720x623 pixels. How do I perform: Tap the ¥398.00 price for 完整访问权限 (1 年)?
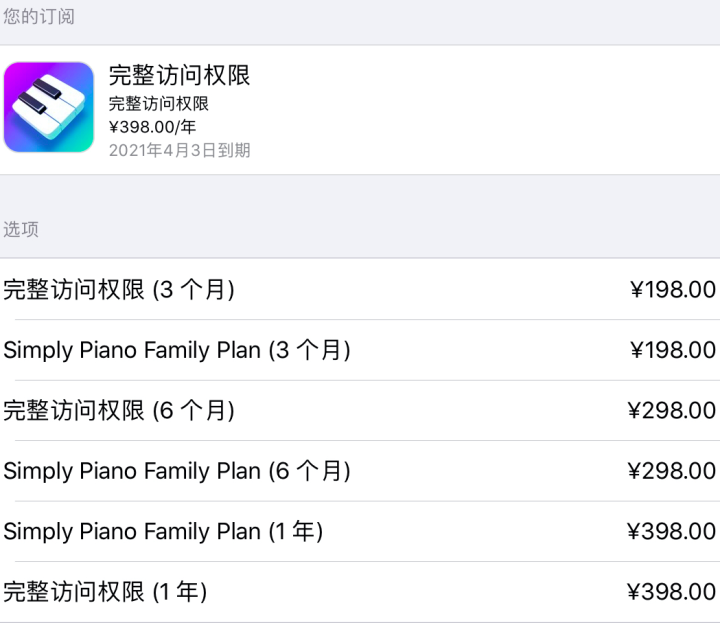pyautogui.click(x=673, y=592)
